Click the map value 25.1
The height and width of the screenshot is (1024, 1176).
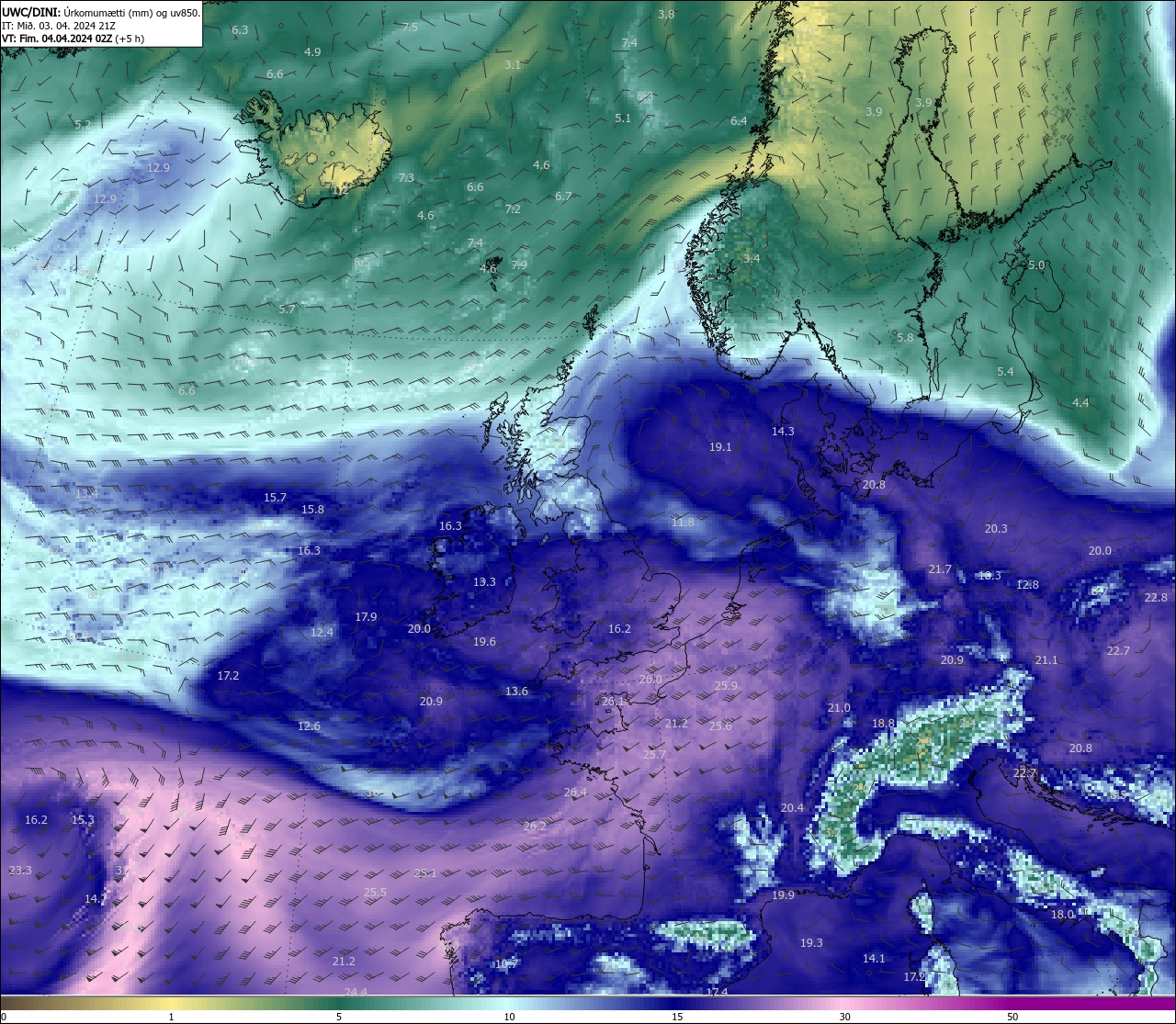[425, 873]
